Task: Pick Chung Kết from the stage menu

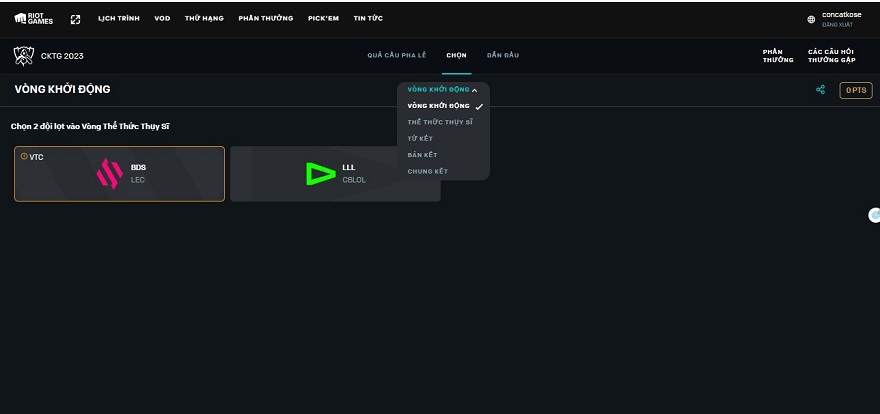Action: tap(427, 171)
